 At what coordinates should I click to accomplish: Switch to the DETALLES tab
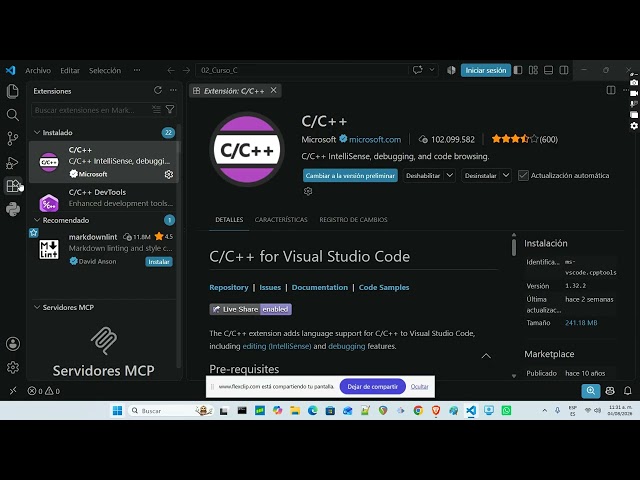tap(229, 220)
